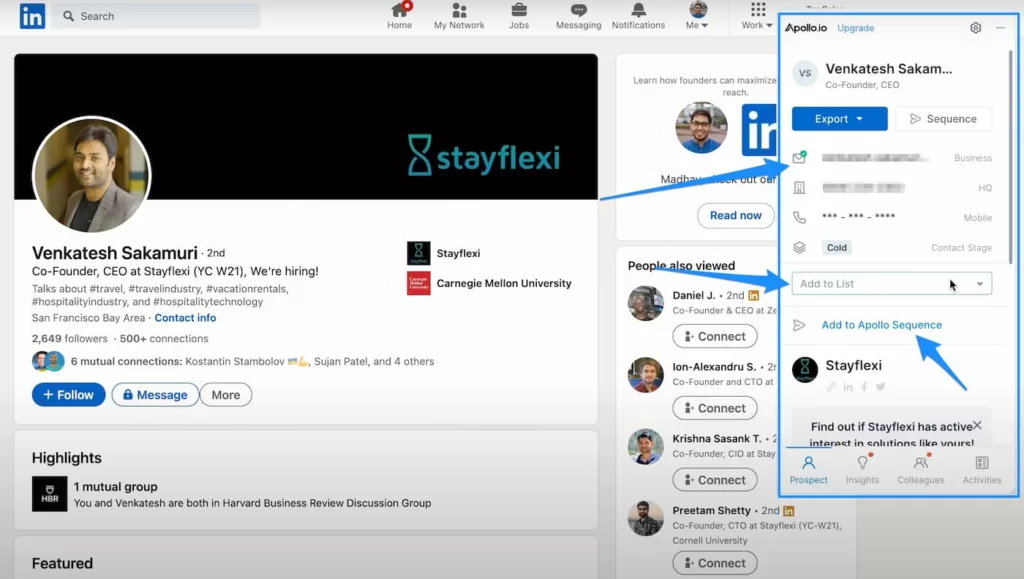Connect with Krishna Sasank T.
This screenshot has height=579, width=1024.
tap(715, 480)
